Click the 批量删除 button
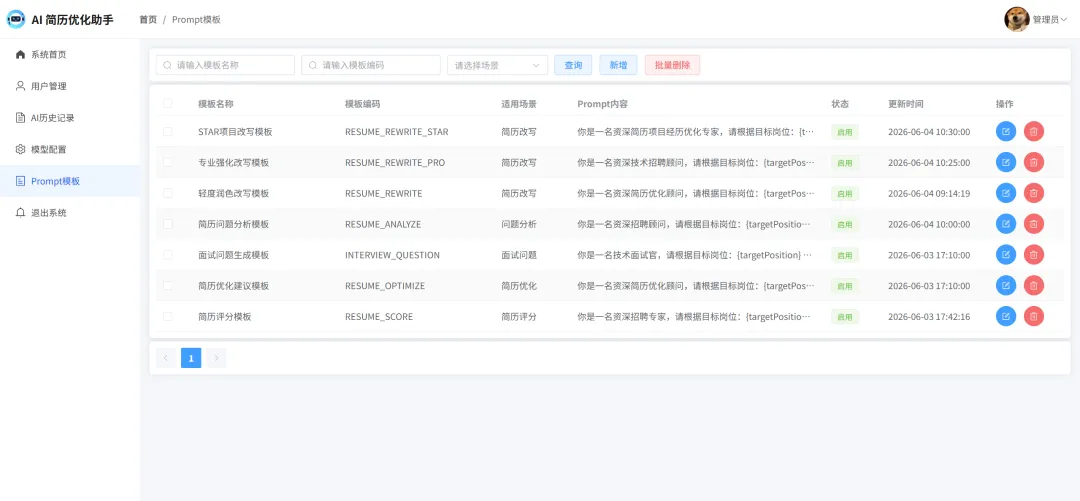This screenshot has height=501, width=1080. point(672,65)
